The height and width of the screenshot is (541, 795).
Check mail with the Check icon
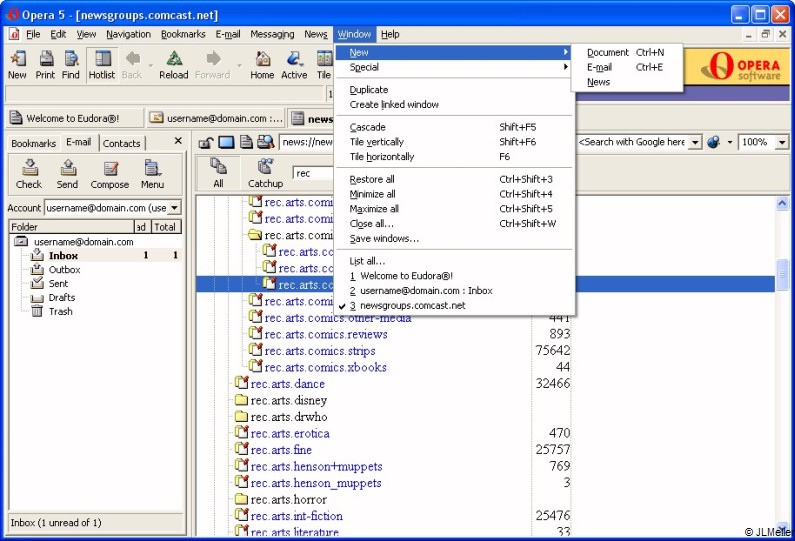tap(29, 174)
